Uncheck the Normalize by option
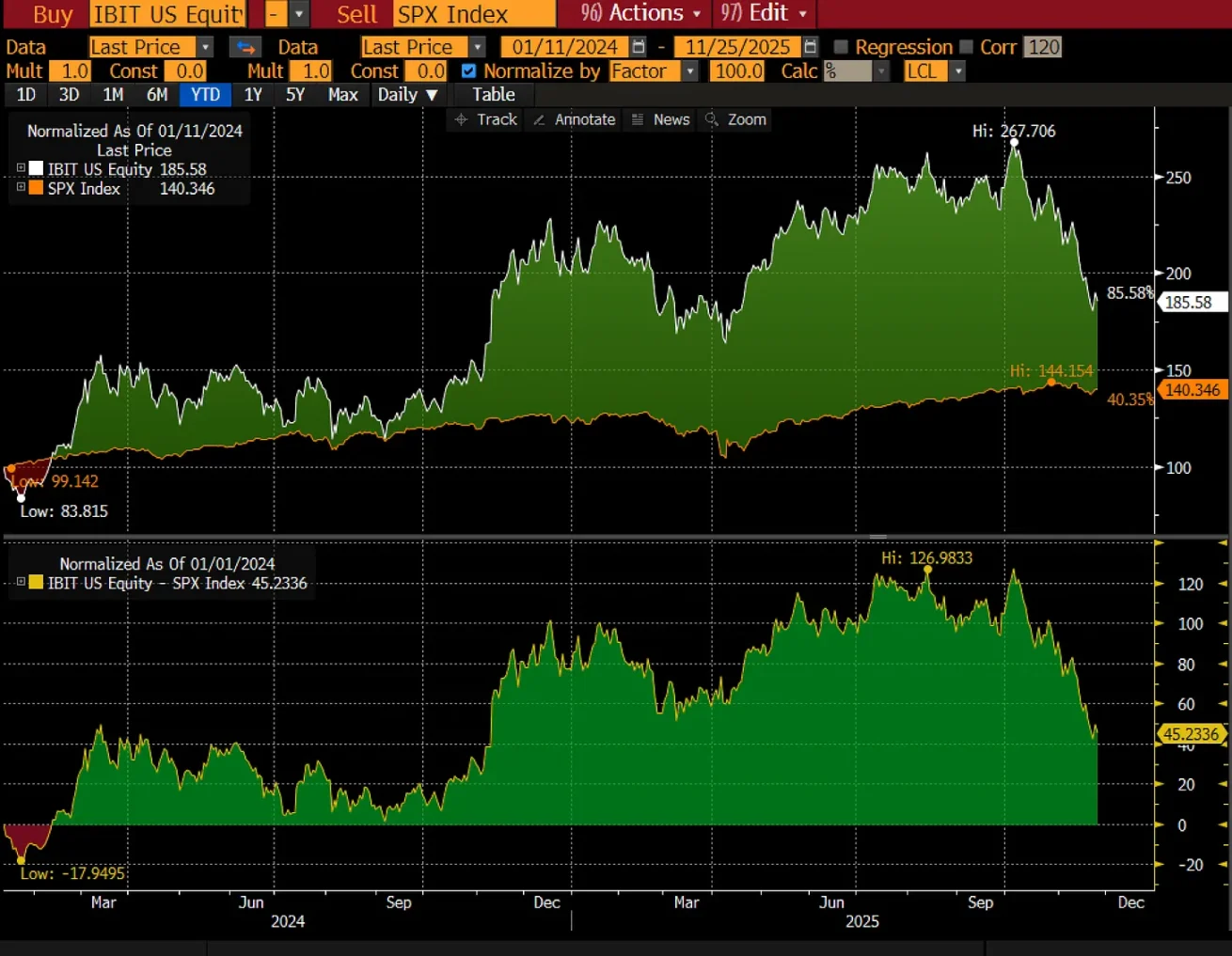 468,71
